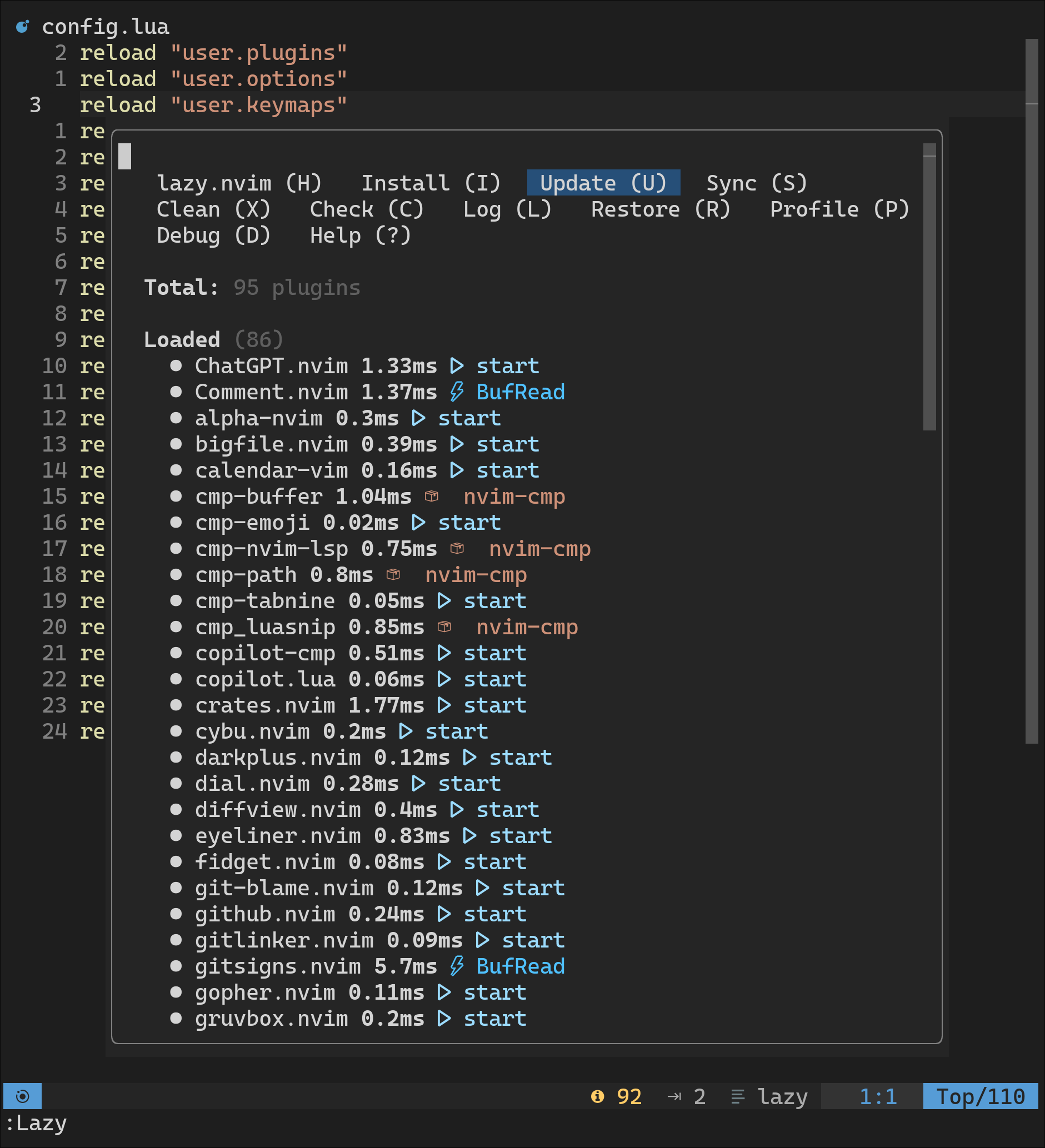1045x1148 pixels.
Task: Click the package icon on cmp-buffer row
Action: click(x=432, y=496)
